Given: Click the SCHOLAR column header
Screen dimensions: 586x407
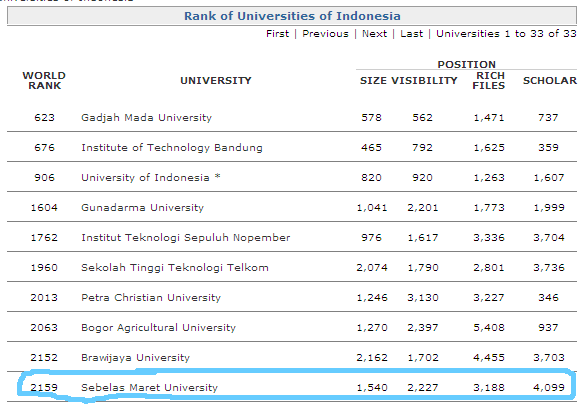Looking at the screenshot, I should pos(550,81).
